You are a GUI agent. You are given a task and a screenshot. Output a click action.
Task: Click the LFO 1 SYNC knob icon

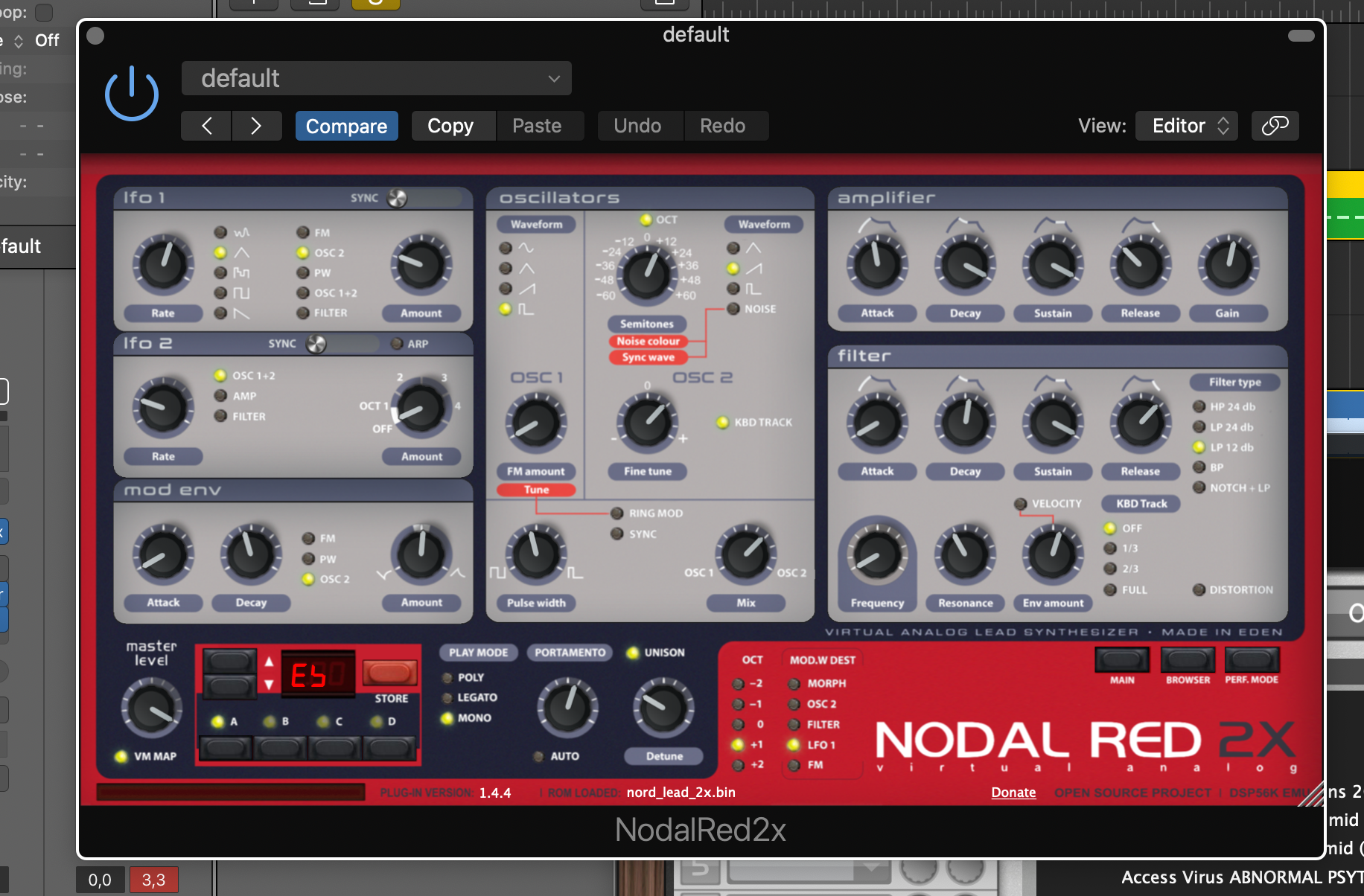point(398,198)
